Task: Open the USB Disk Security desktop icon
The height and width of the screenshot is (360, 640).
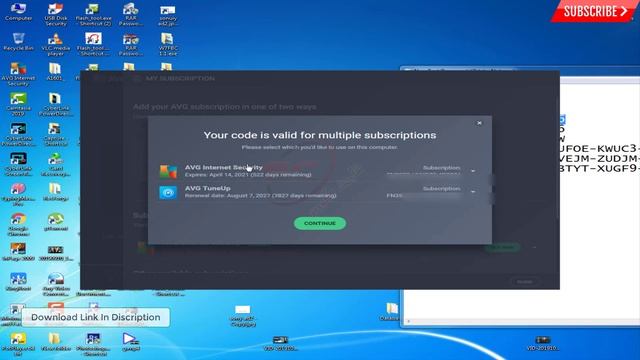Action: pos(56,14)
